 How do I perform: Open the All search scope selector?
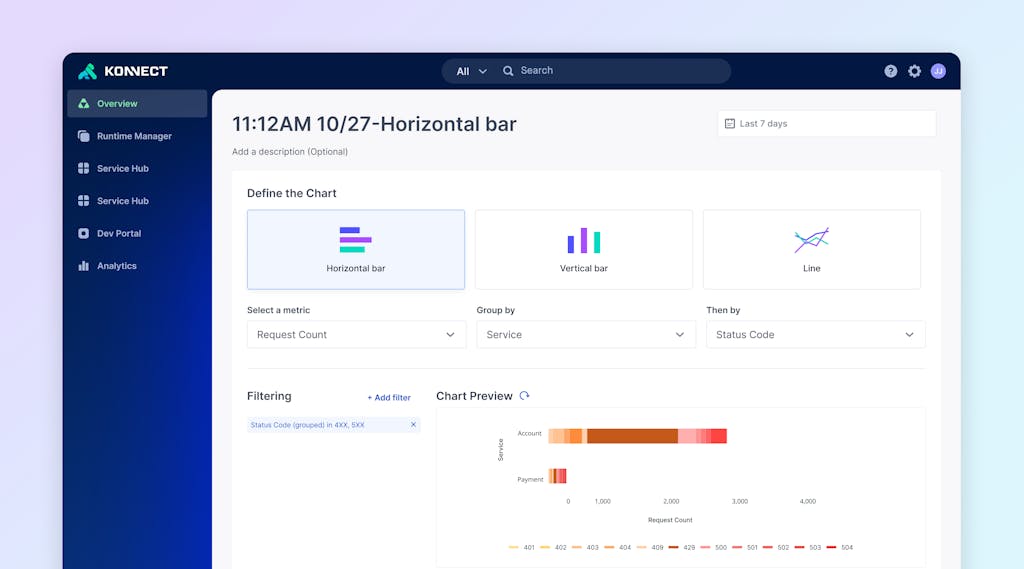click(471, 71)
